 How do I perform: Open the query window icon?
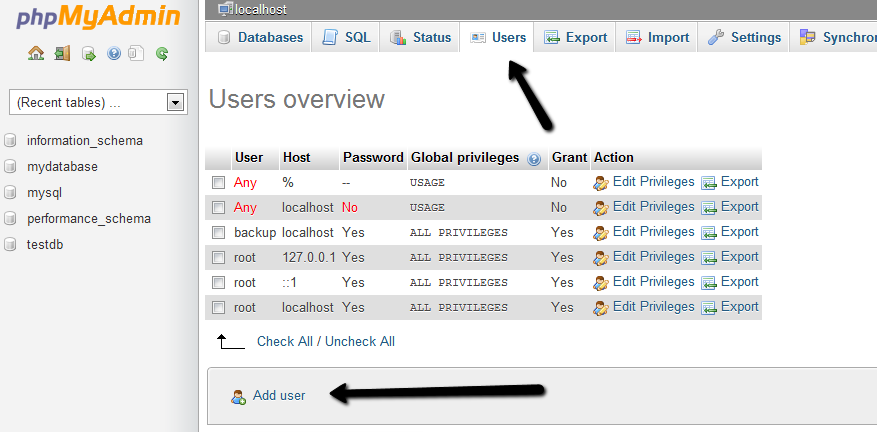pyautogui.click(x=88, y=53)
